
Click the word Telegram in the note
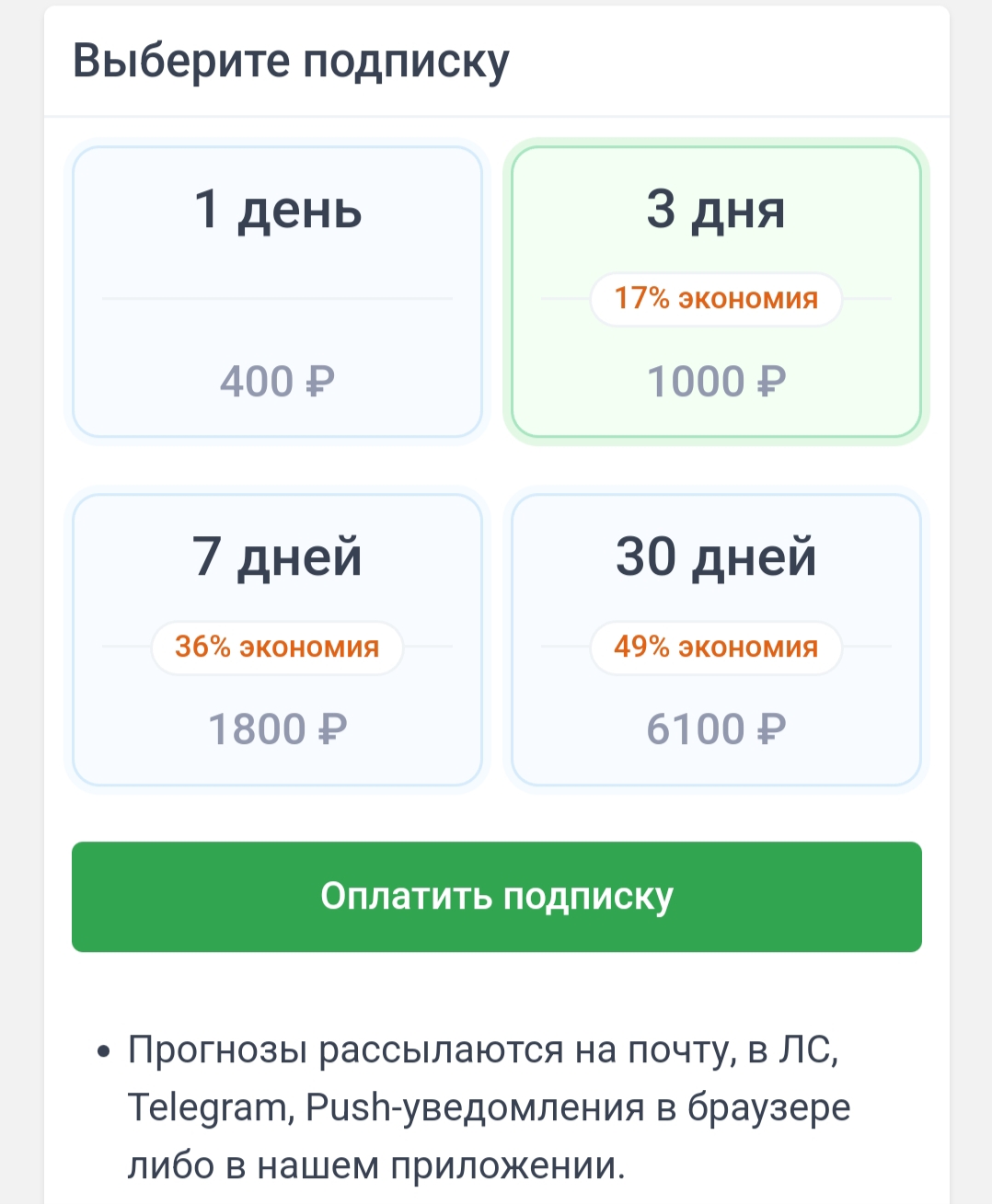pyautogui.click(x=209, y=1107)
